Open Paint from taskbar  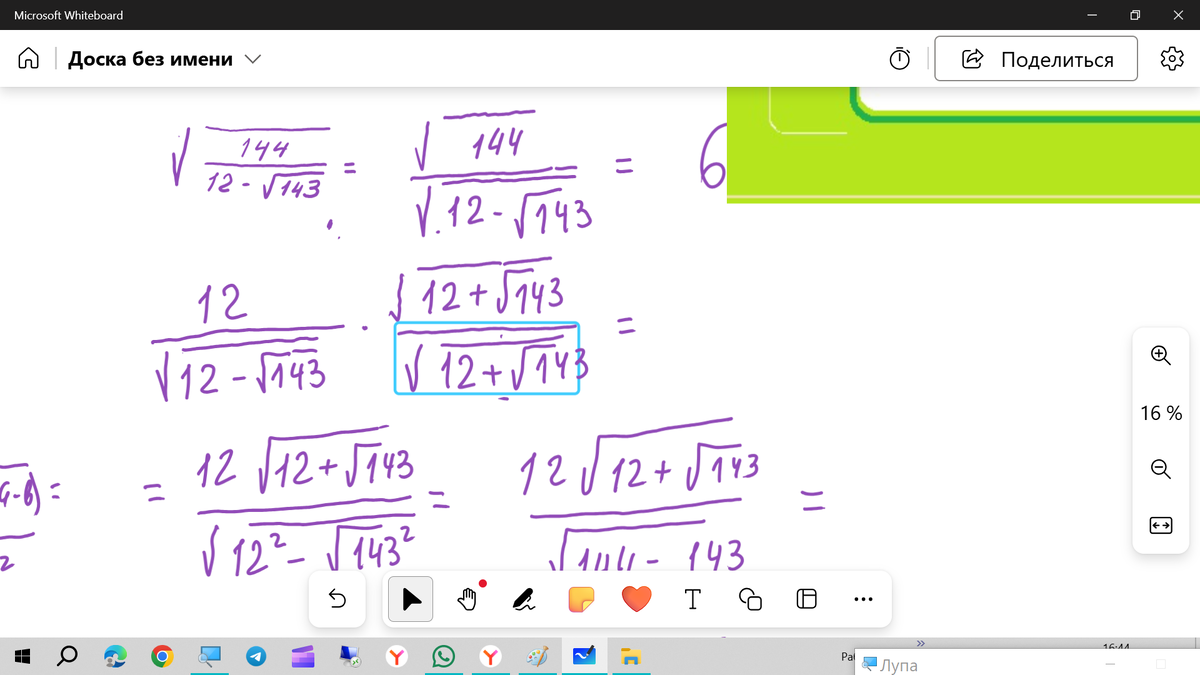click(x=538, y=657)
